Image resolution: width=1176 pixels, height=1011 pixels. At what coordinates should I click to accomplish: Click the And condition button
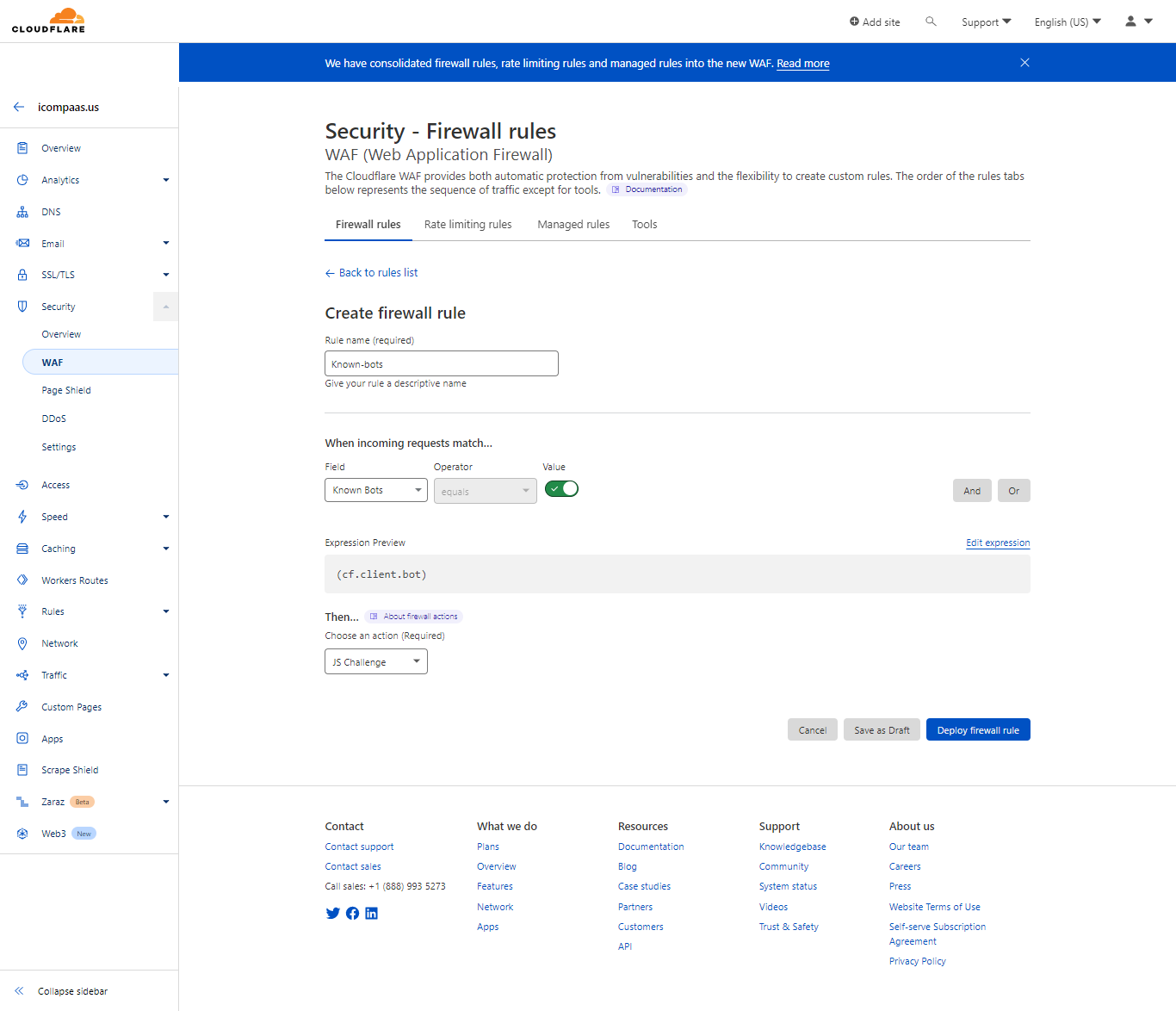[x=972, y=490]
